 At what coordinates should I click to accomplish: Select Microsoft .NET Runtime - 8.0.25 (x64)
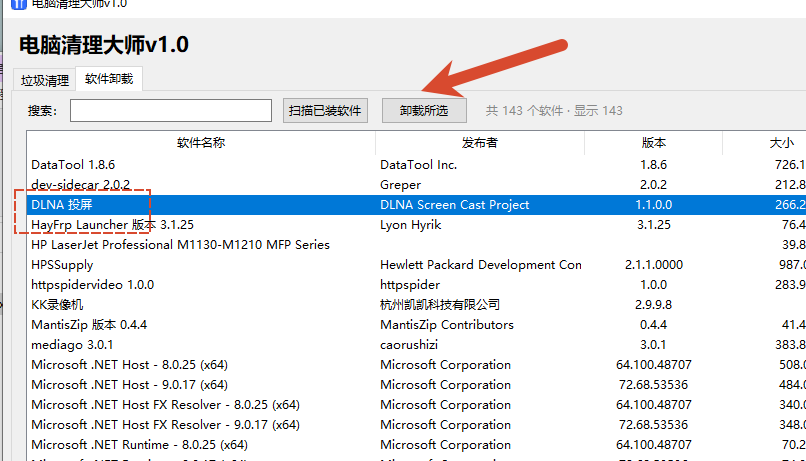(x=416, y=445)
